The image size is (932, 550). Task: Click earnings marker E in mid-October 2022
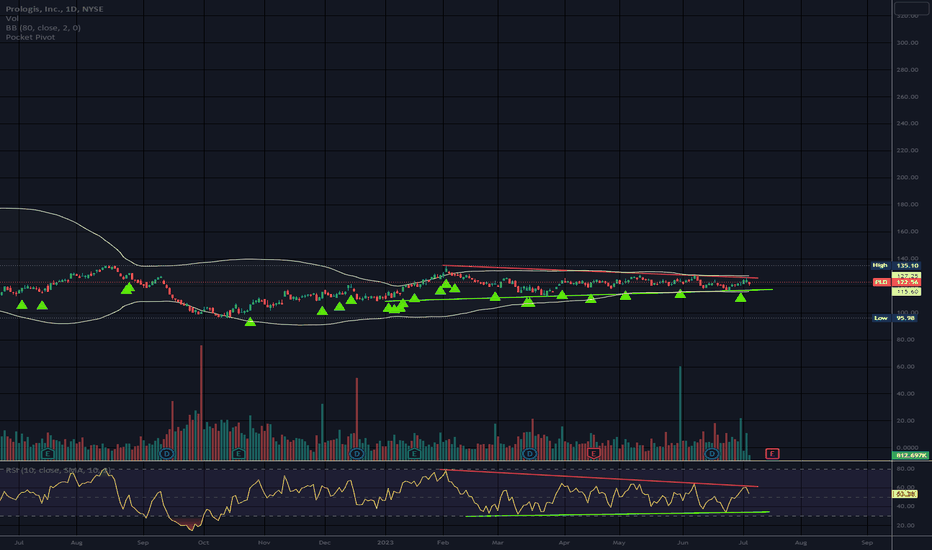(238, 454)
